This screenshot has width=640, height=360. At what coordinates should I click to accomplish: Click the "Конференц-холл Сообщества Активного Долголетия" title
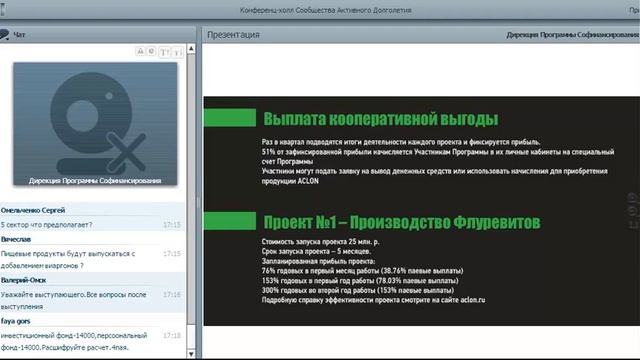pos(325,10)
